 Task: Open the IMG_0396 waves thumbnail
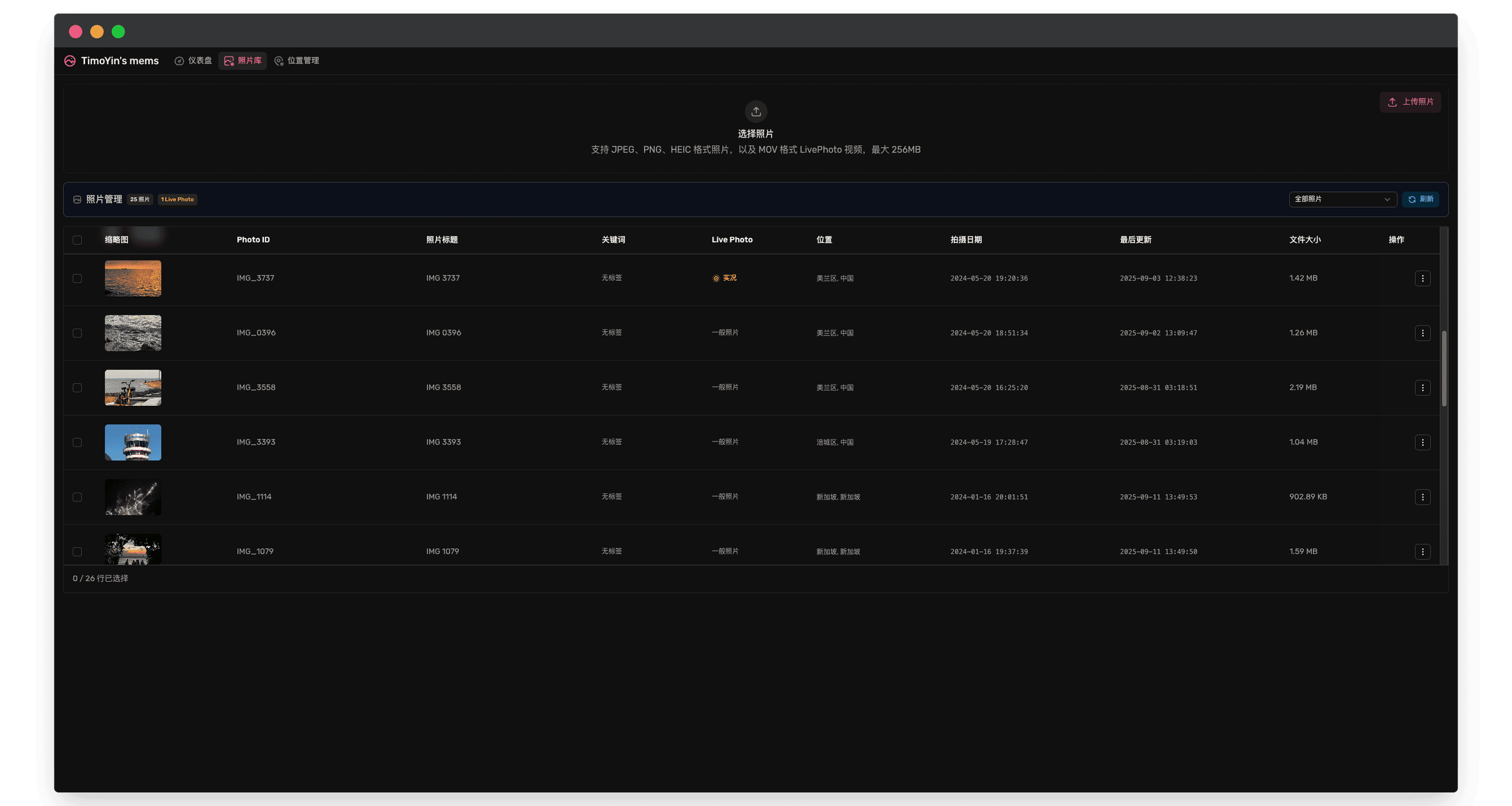[133, 333]
